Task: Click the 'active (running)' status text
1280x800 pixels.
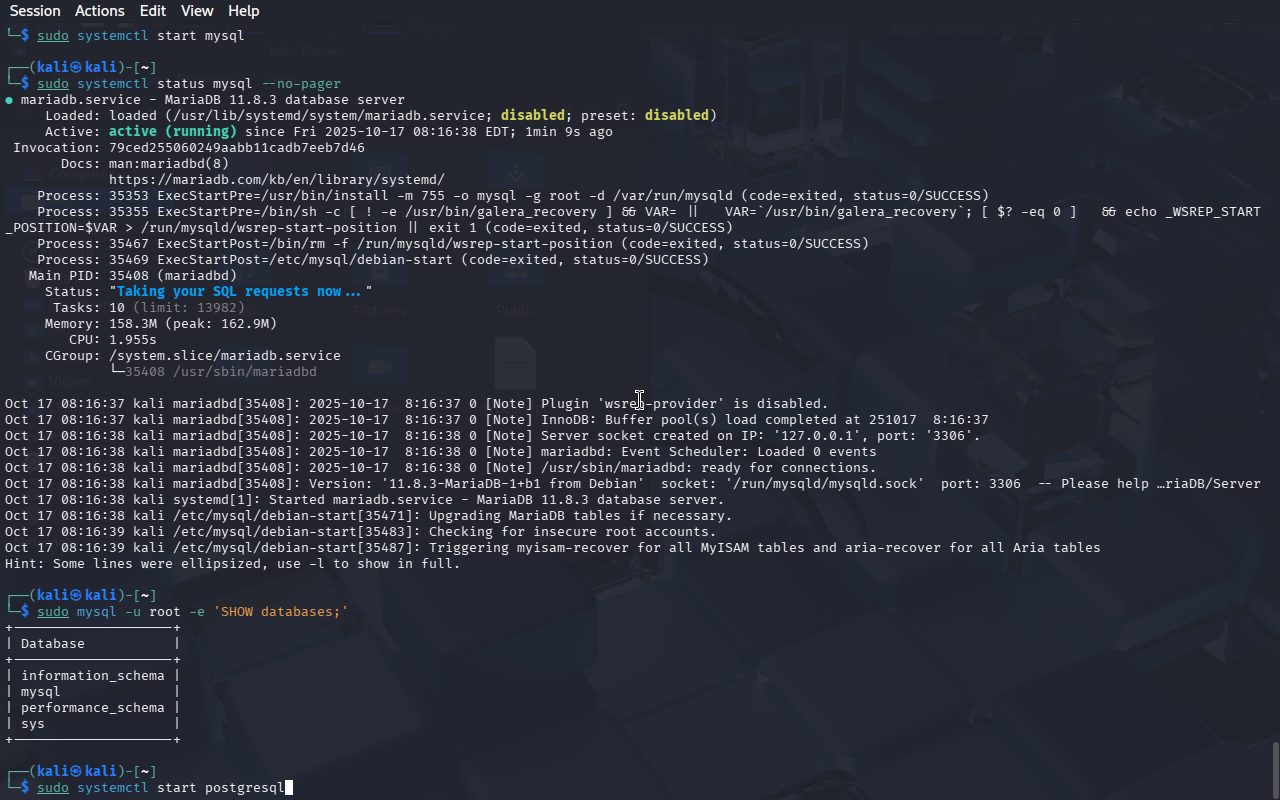Action: (x=172, y=132)
